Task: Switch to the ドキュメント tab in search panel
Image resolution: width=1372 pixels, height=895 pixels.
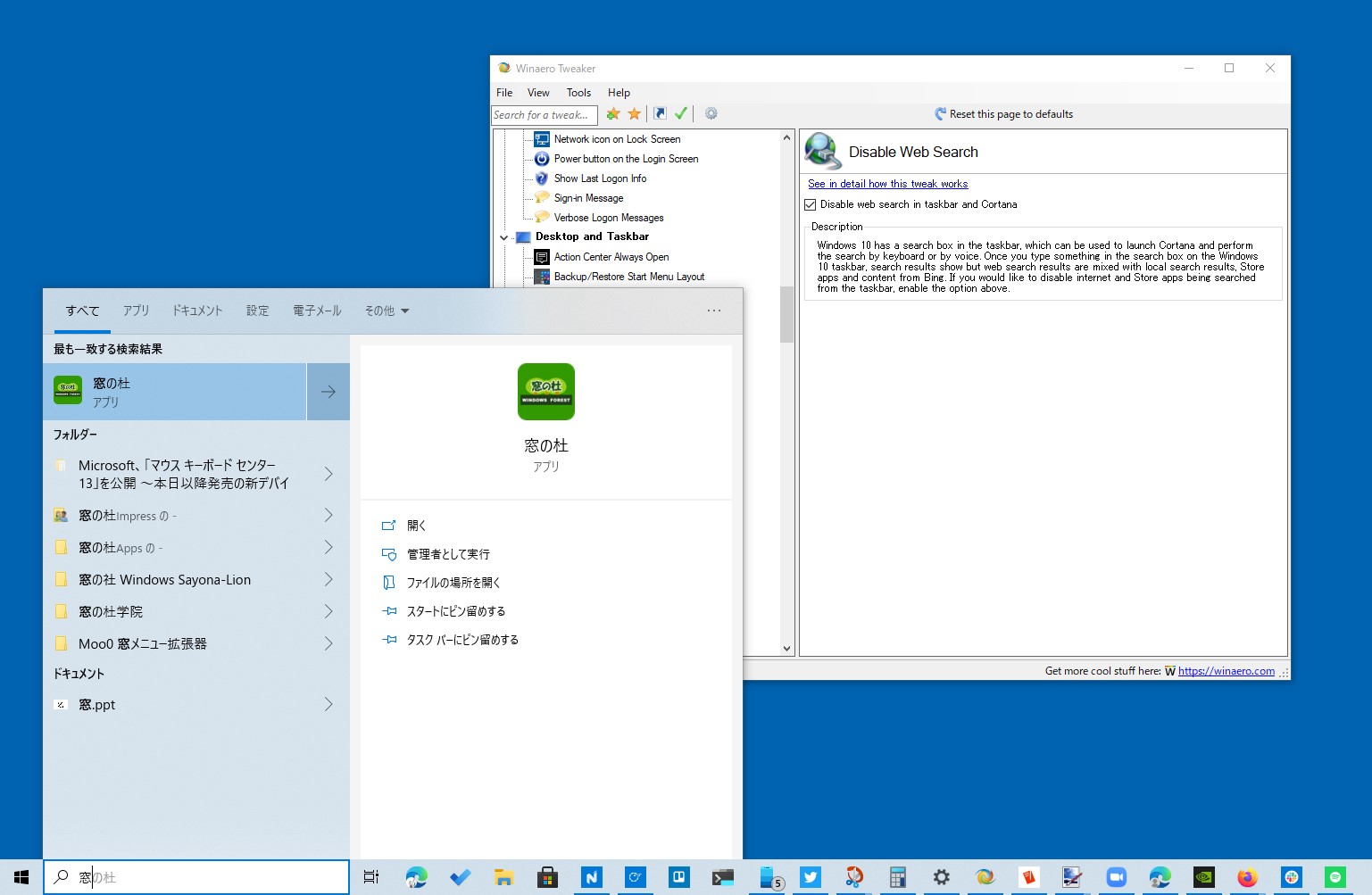Action: [x=196, y=311]
